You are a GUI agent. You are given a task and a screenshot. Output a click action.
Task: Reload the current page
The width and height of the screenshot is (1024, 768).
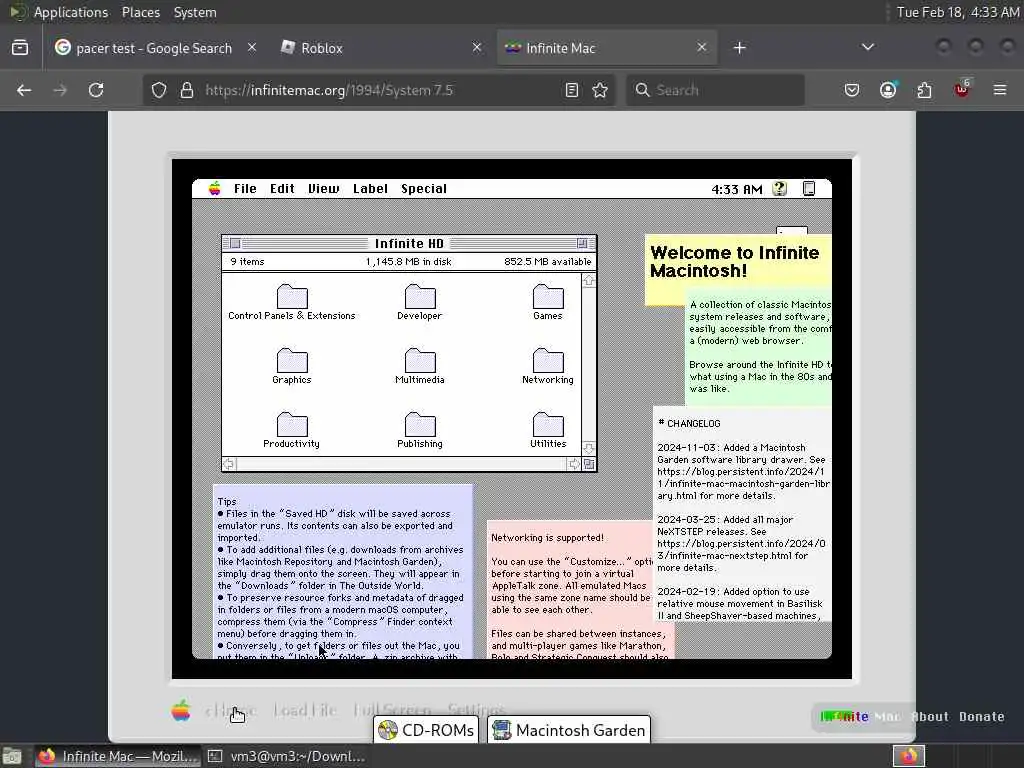pos(96,90)
